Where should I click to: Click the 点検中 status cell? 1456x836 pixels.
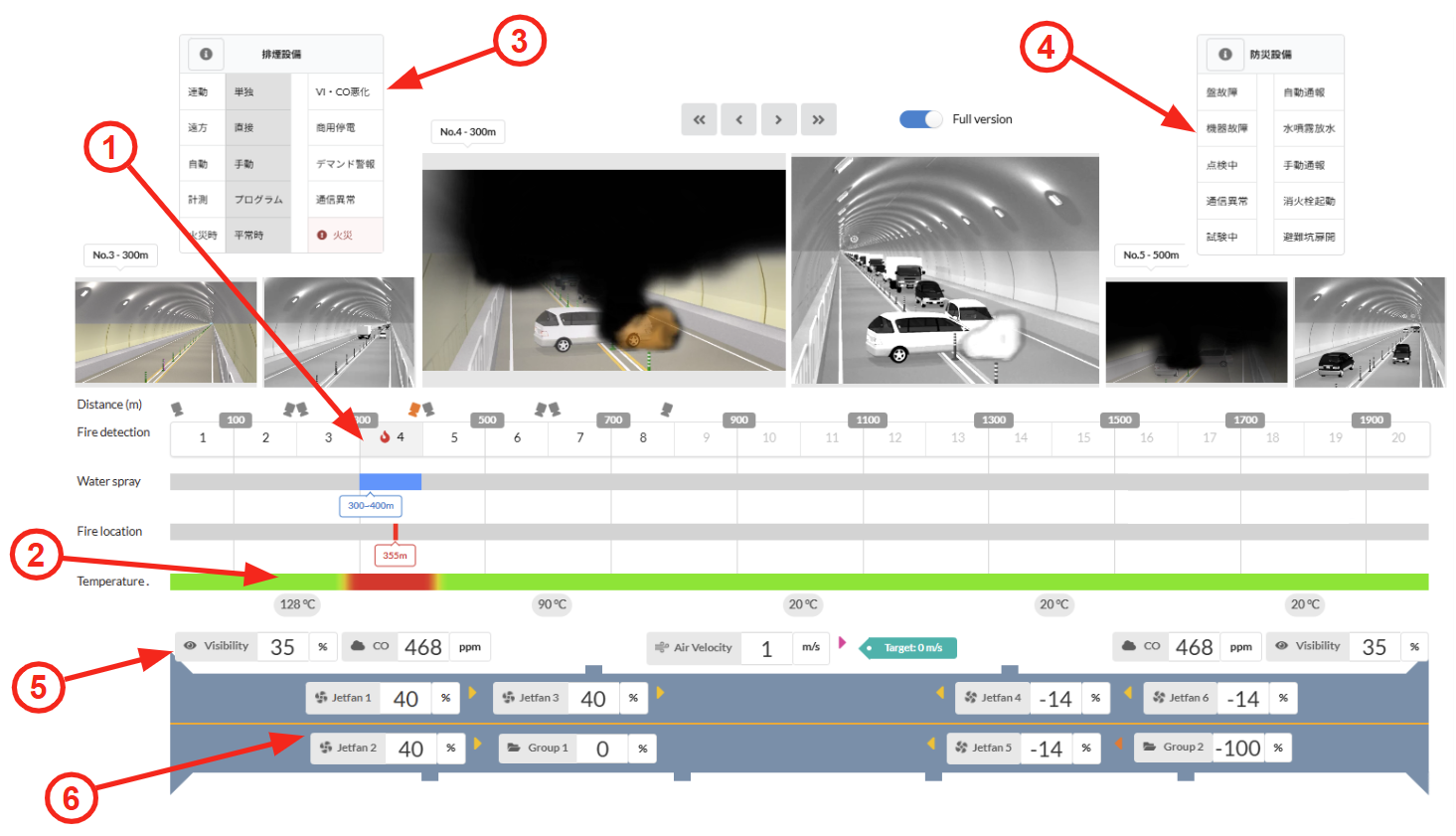pos(1227,165)
